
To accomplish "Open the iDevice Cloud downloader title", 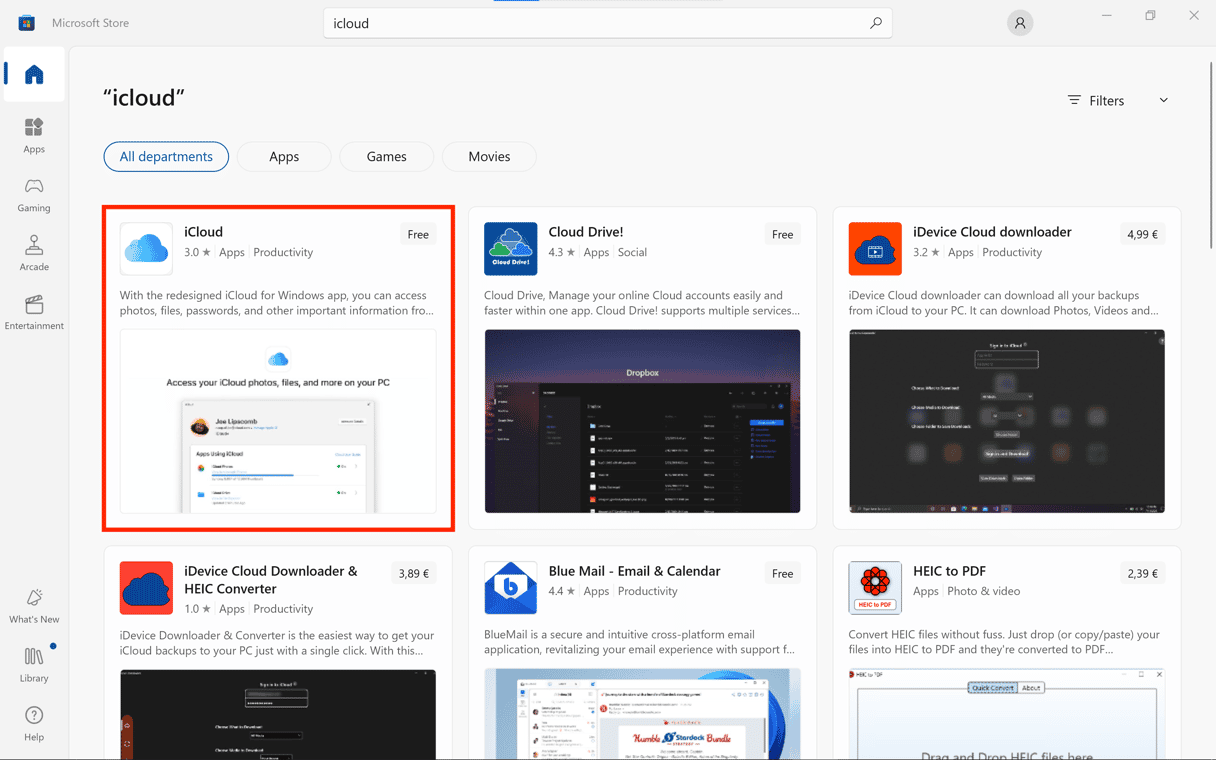I will 992,232.
